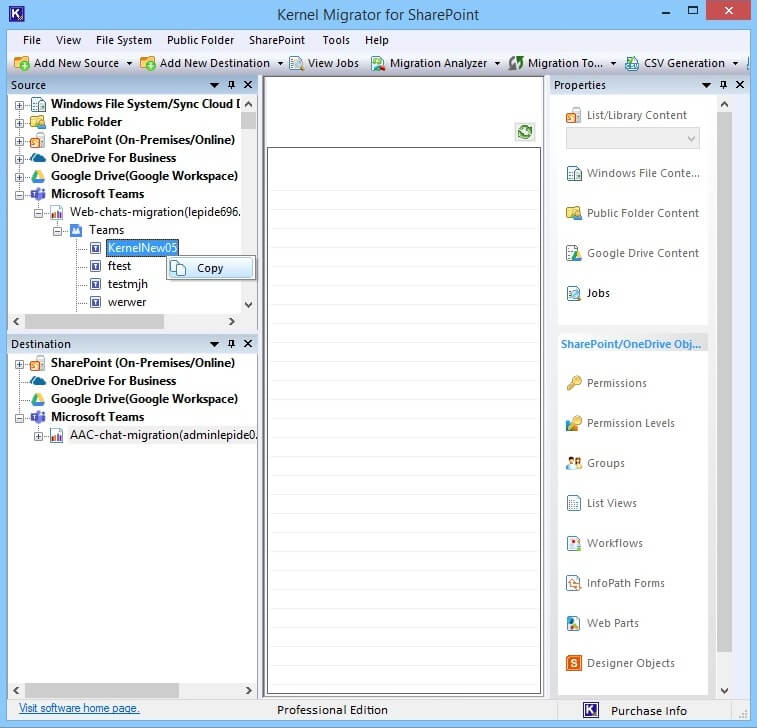The height and width of the screenshot is (728, 757).
Task: Click the Groups icon in Properties
Action: (574, 463)
